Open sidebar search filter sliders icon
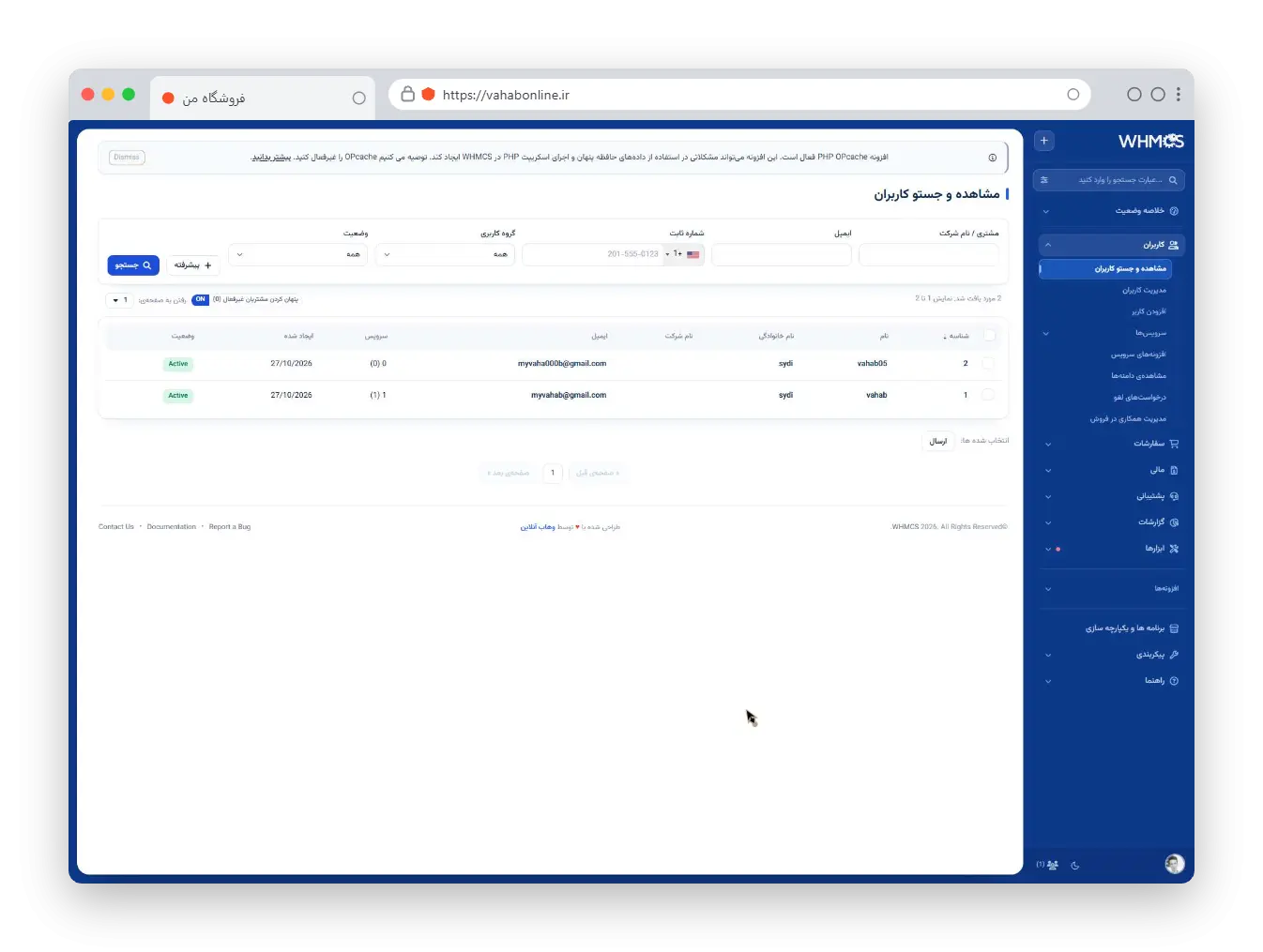The height and width of the screenshot is (952, 1263). 1044,180
